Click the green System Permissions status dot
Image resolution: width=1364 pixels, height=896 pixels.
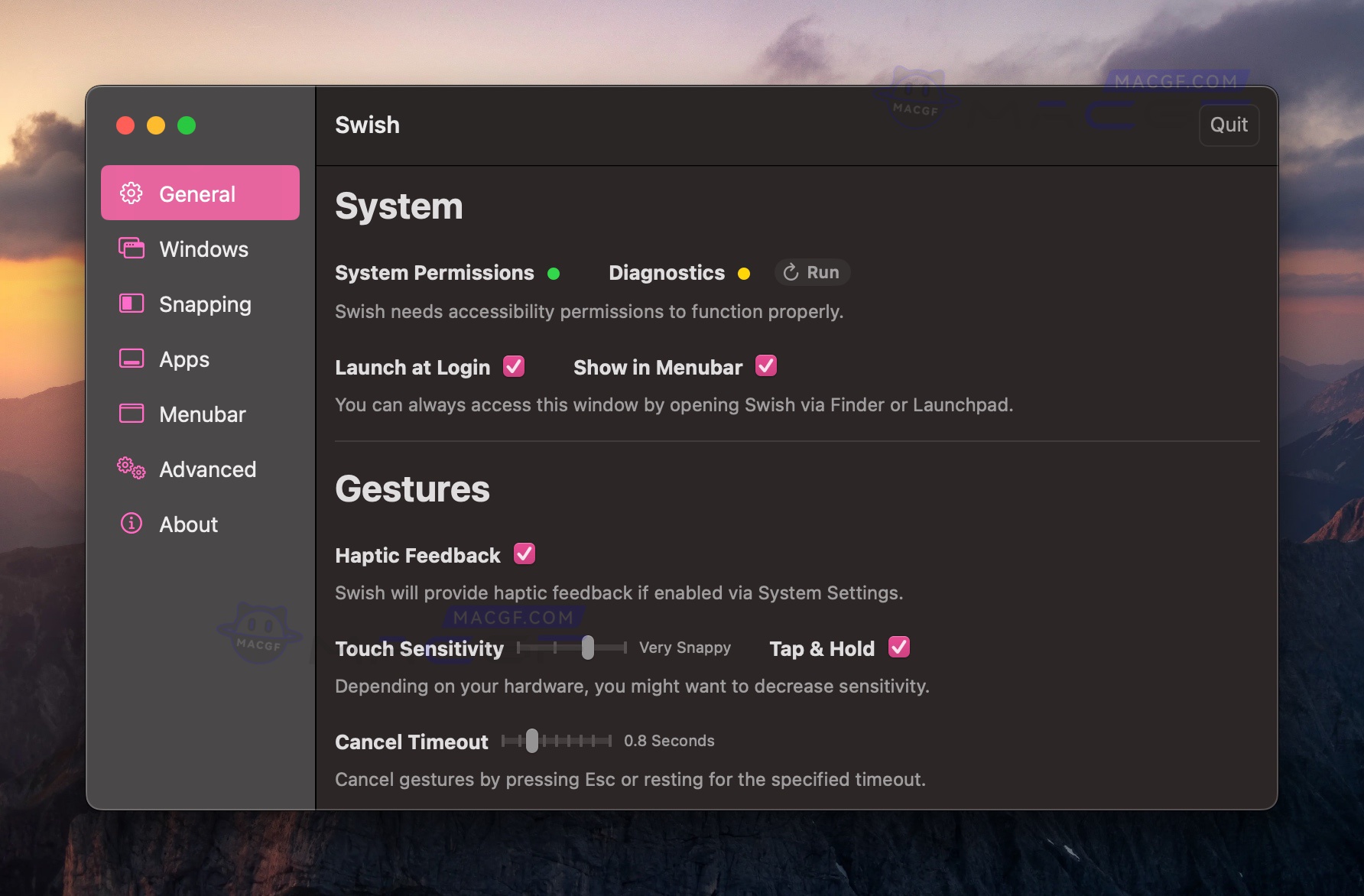pos(555,273)
